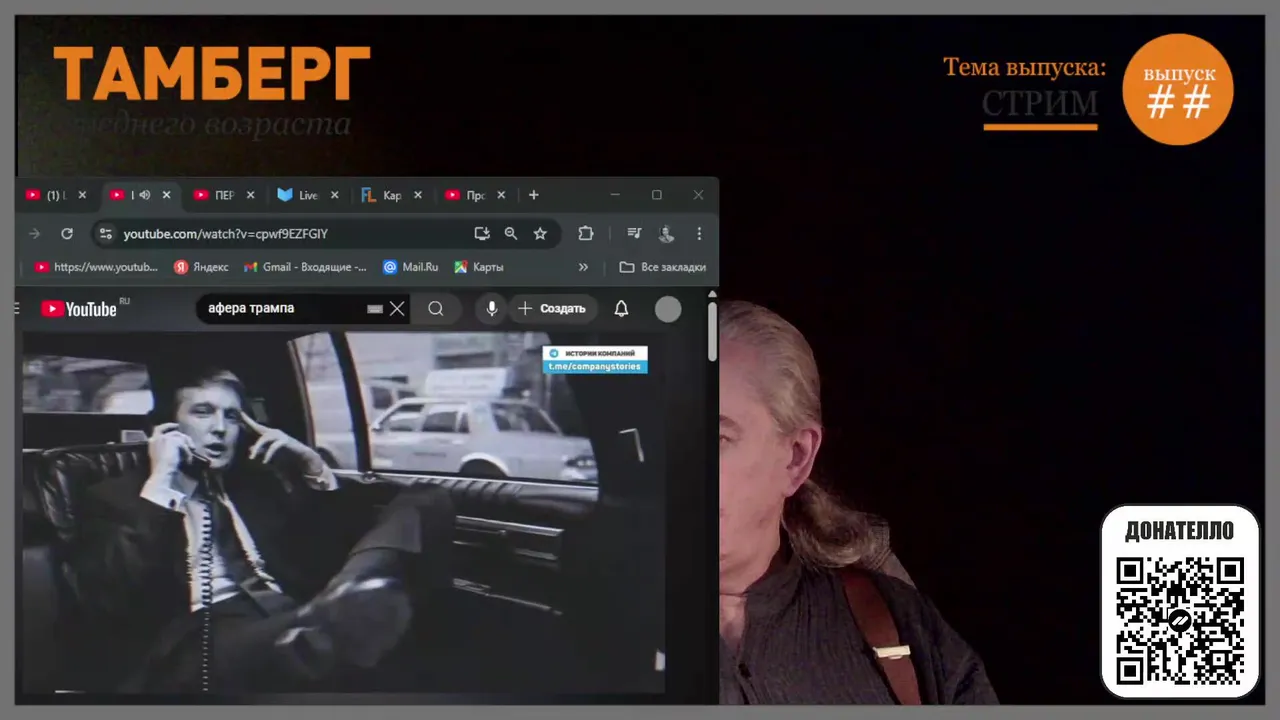Screen dimensions: 1280x720
Task: Open the youtube.com bookmark
Action: click(96, 267)
